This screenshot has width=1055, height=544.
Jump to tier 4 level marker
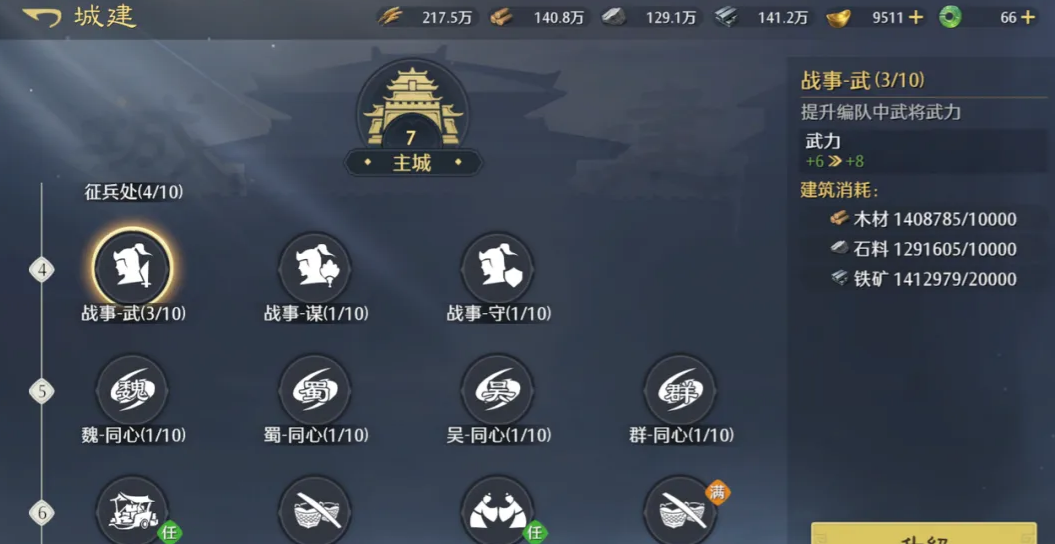click(x=42, y=270)
